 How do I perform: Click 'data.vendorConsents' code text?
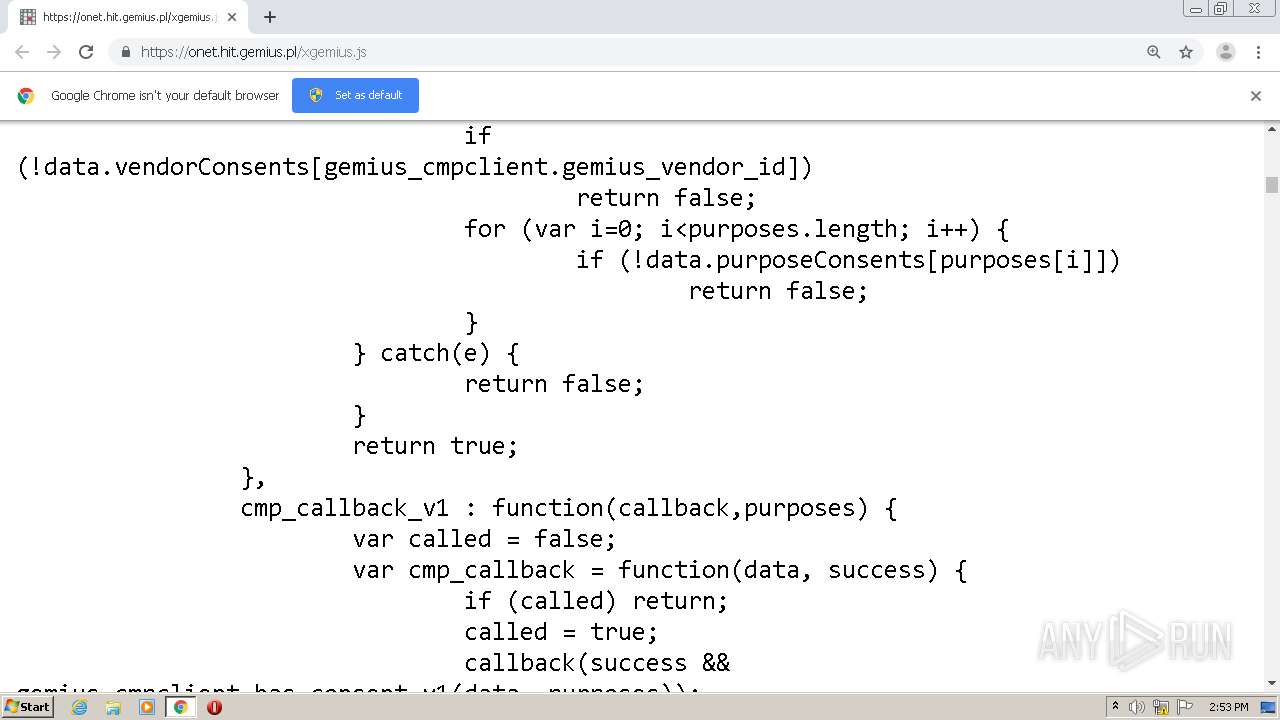pyautogui.click(x=177, y=167)
